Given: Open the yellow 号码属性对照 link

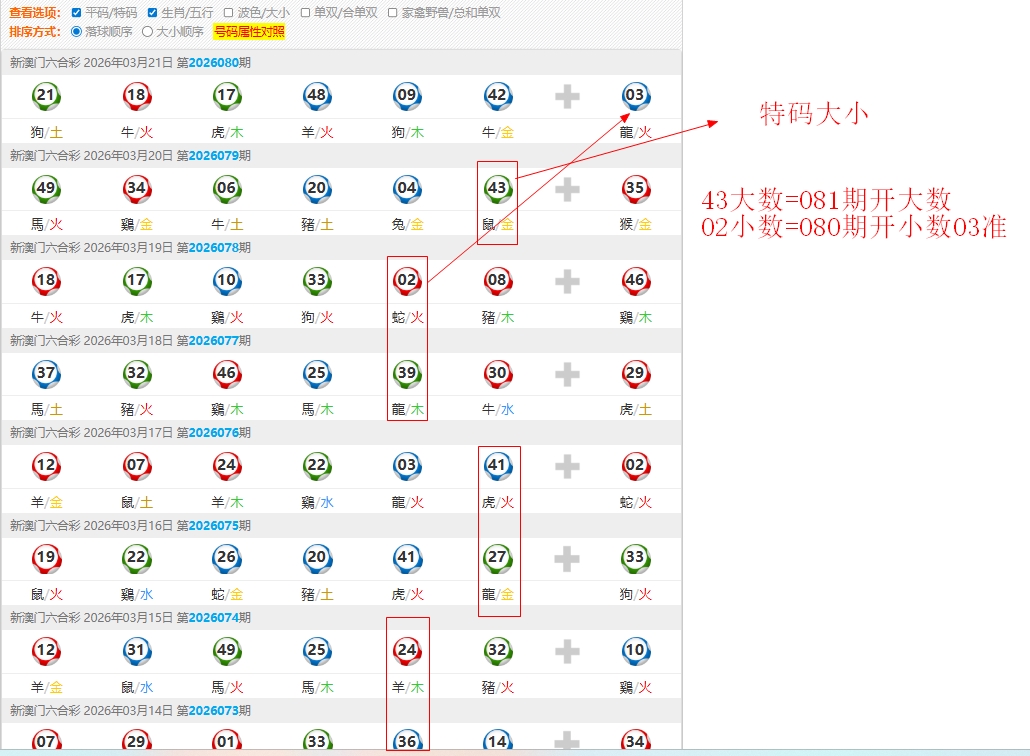Looking at the screenshot, I should coord(249,32).
